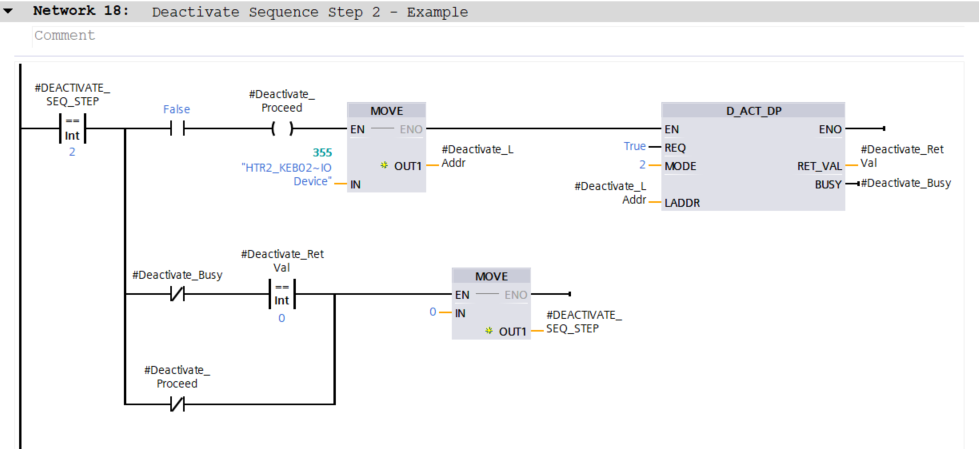
Task: Collapse Network 18 with the triangle expander
Action: (8, 11)
